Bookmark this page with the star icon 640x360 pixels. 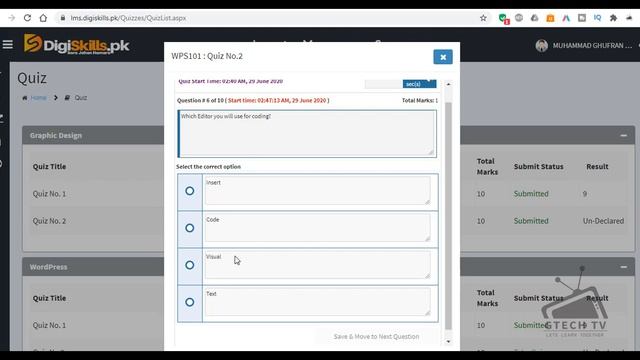coord(483,18)
